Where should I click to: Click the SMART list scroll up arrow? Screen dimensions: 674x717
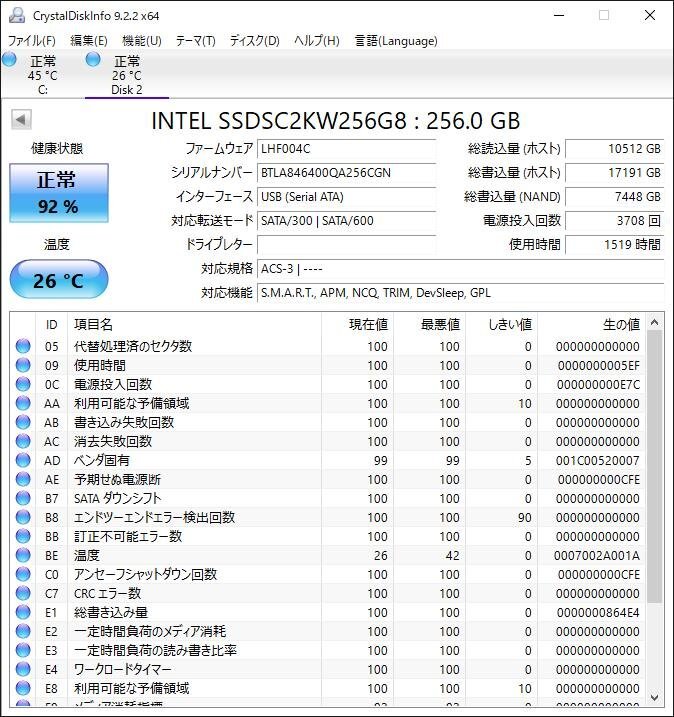tap(654, 322)
